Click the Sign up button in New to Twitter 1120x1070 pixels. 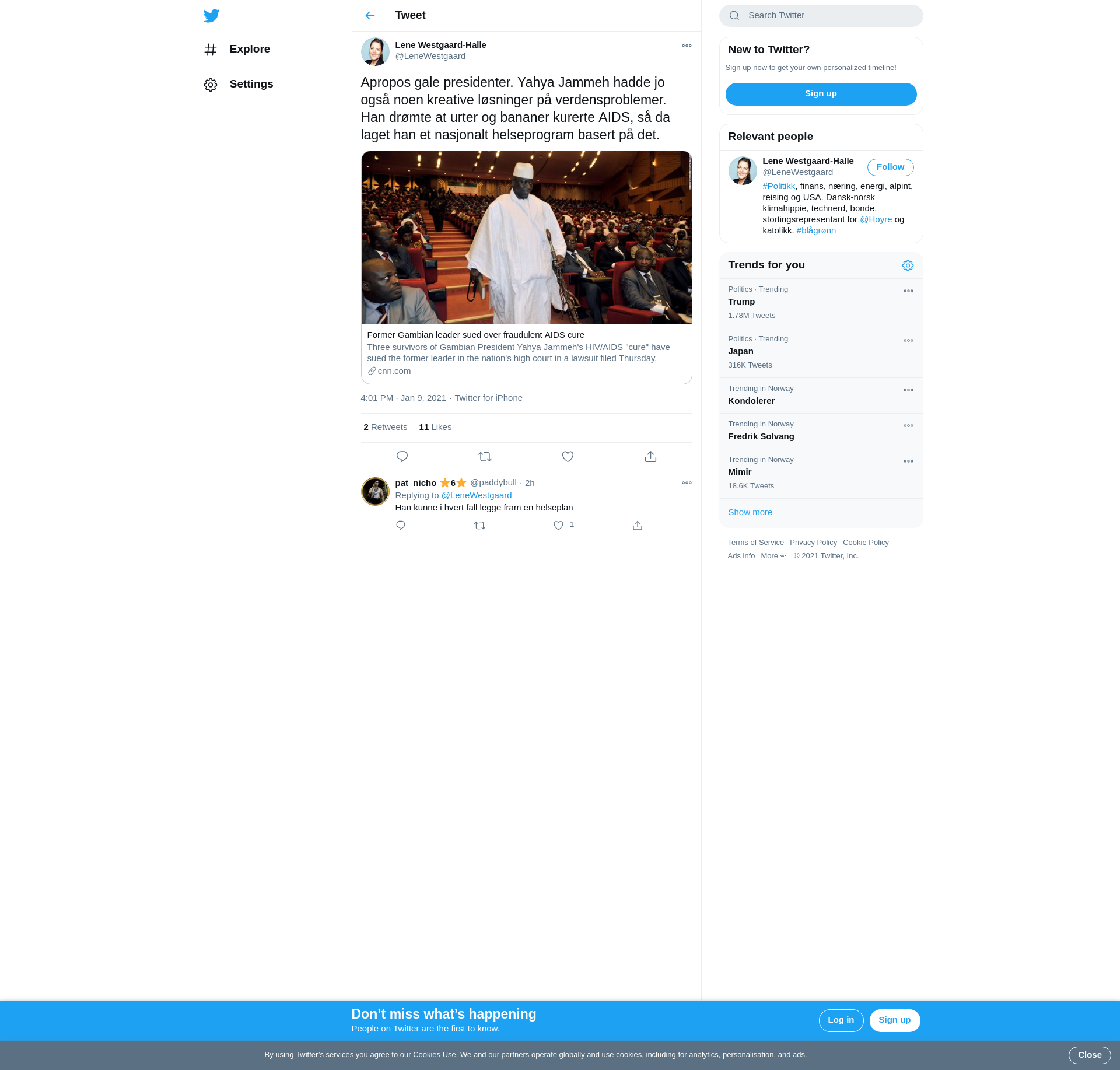[821, 94]
